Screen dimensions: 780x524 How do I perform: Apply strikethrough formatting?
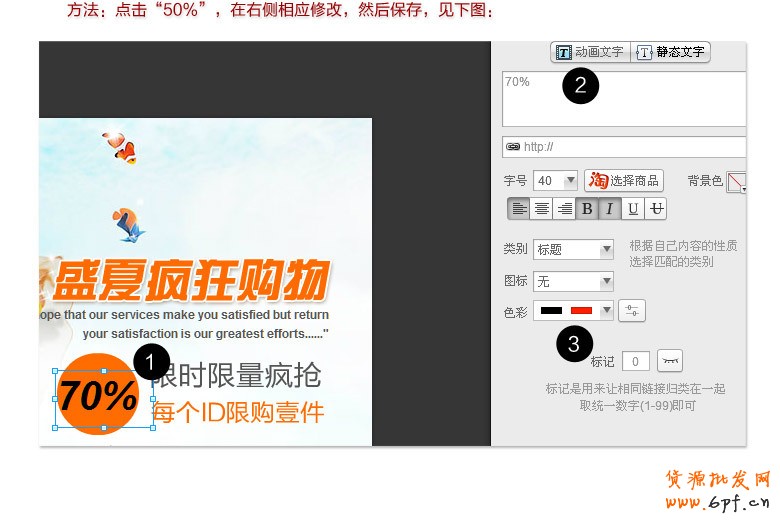click(x=656, y=209)
